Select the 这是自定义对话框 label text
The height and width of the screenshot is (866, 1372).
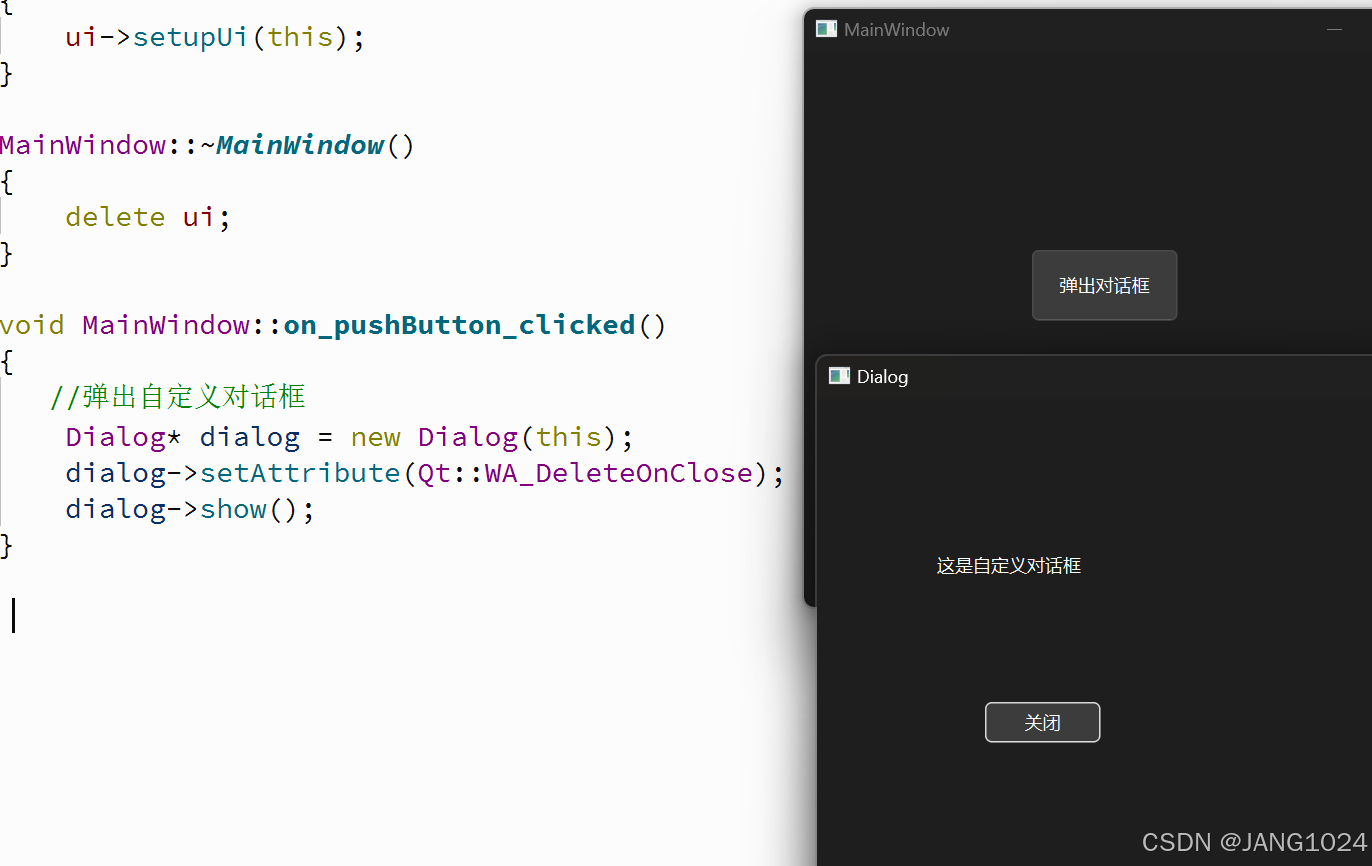click(1008, 566)
